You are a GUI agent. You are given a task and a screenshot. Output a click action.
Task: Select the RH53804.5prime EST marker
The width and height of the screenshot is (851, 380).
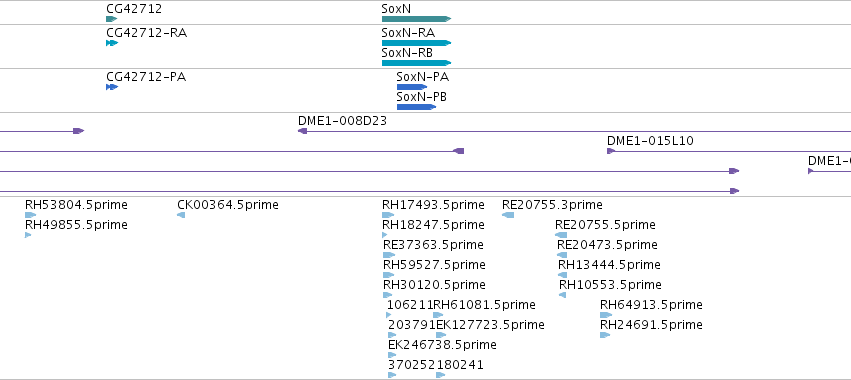[30, 215]
